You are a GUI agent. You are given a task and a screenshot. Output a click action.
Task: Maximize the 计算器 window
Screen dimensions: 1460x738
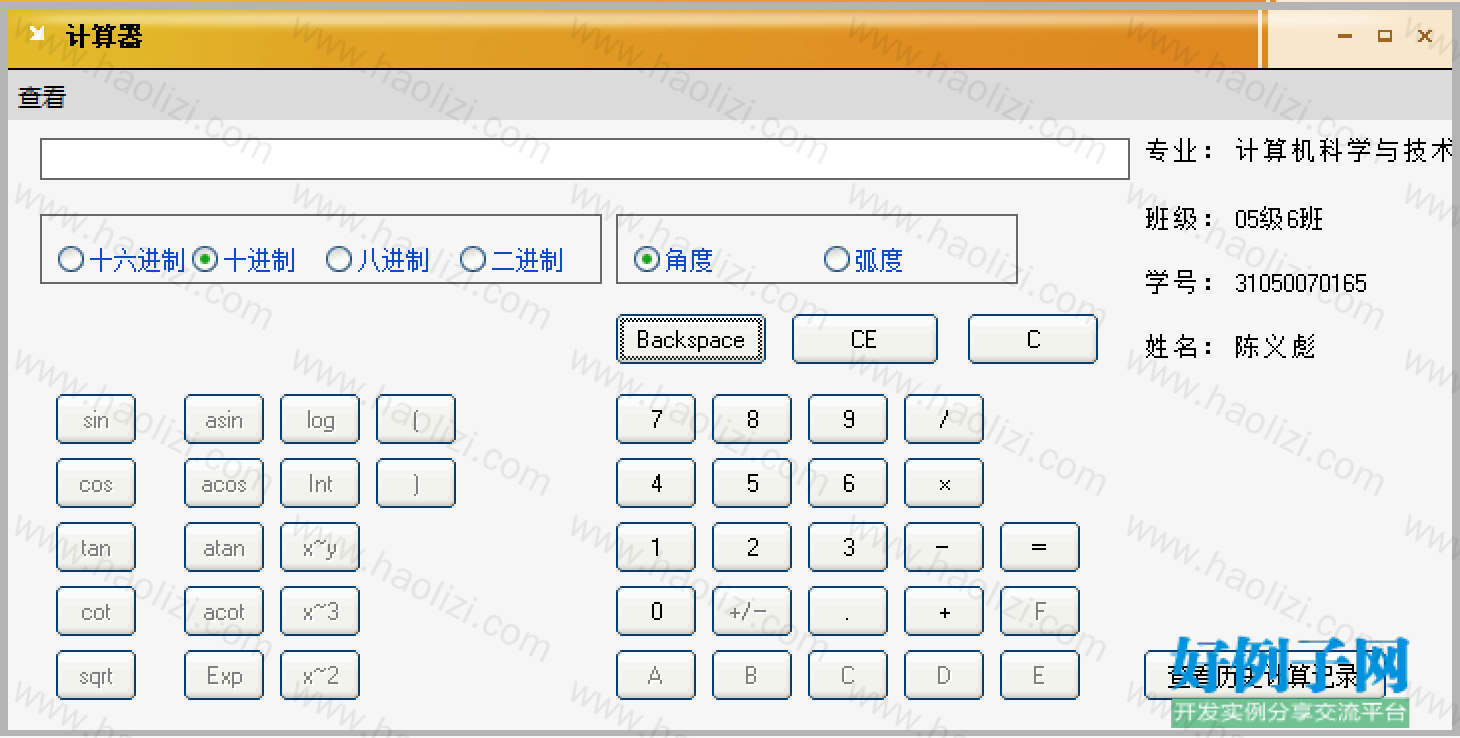[1385, 36]
